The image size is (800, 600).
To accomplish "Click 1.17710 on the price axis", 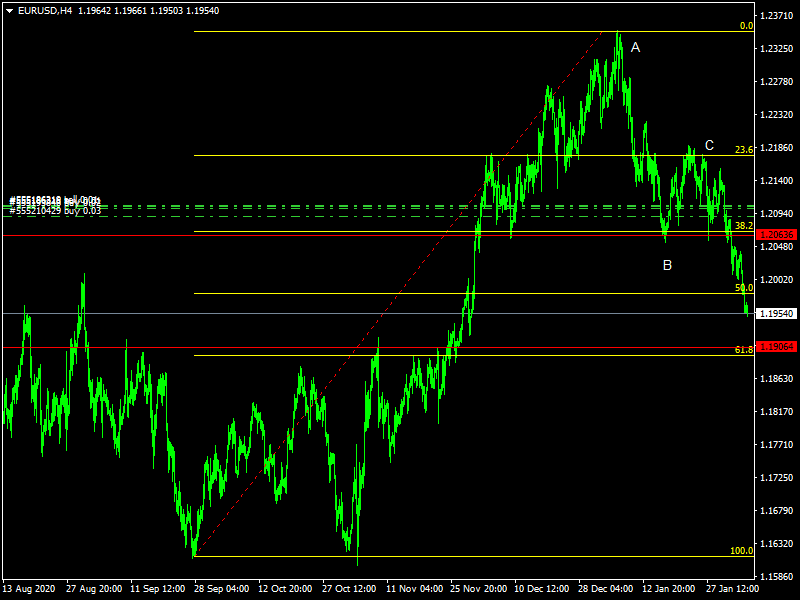I will tap(777, 445).
